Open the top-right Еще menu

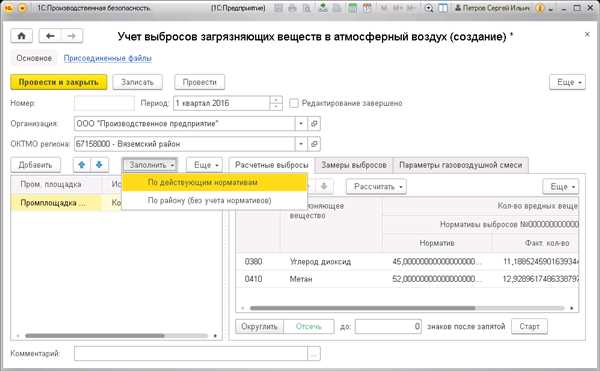click(x=567, y=82)
